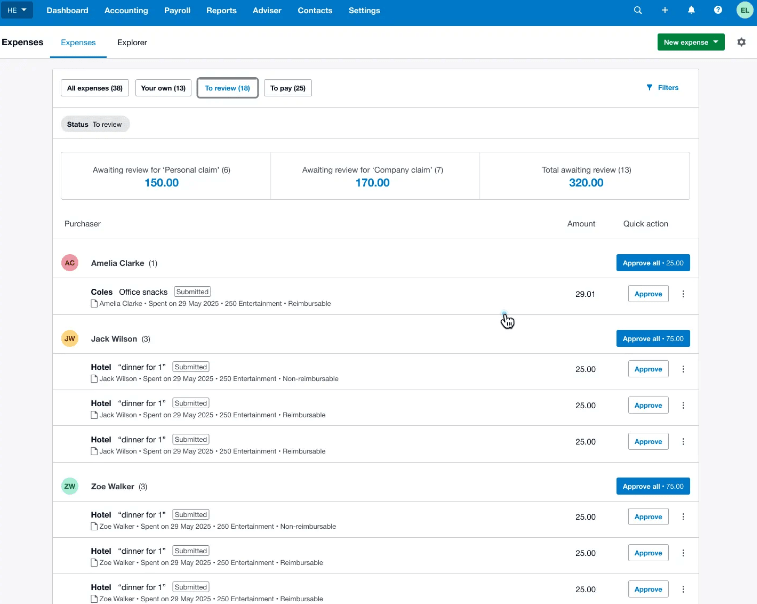This screenshot has width=757, height=604.
Task: Open the notifications bell
Action: point(691,10)
